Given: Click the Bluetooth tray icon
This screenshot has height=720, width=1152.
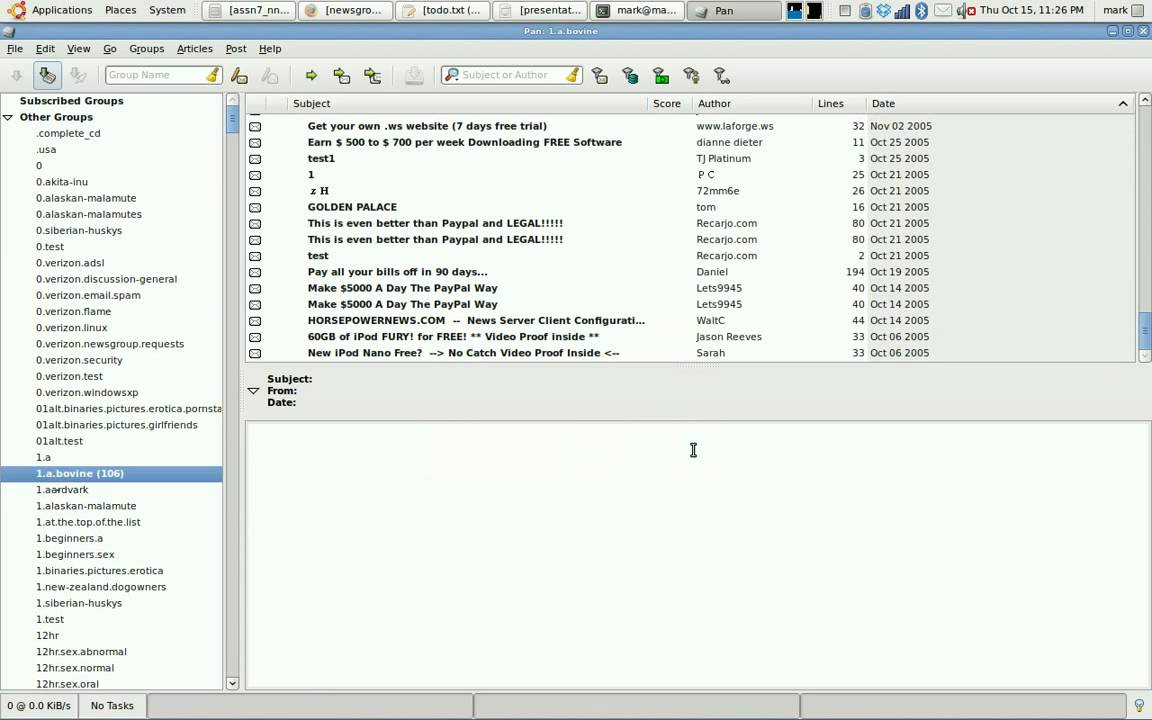Looking at the screenshot, I should tap(921, 10).
